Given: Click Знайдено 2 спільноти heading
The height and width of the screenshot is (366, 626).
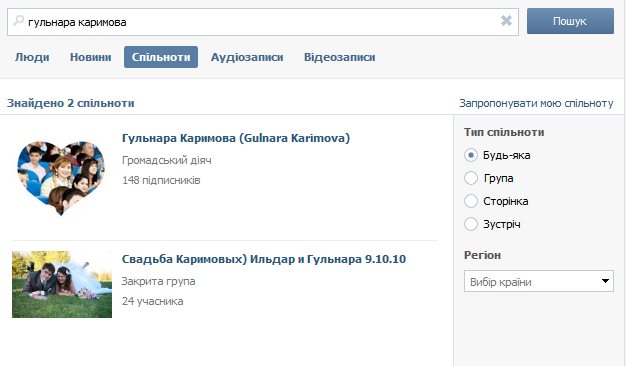Looking at the screenshot, I should pos(71,103).
